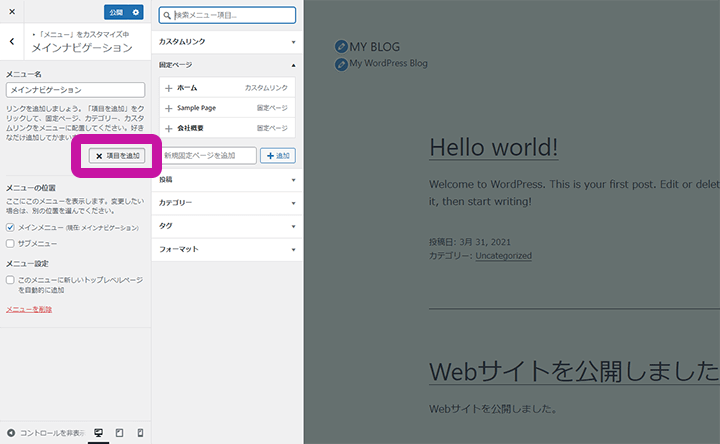This screenshot has width=720, height=444.
Task: Enable the サブメニュー checkbox
Action: click(11, 243)
